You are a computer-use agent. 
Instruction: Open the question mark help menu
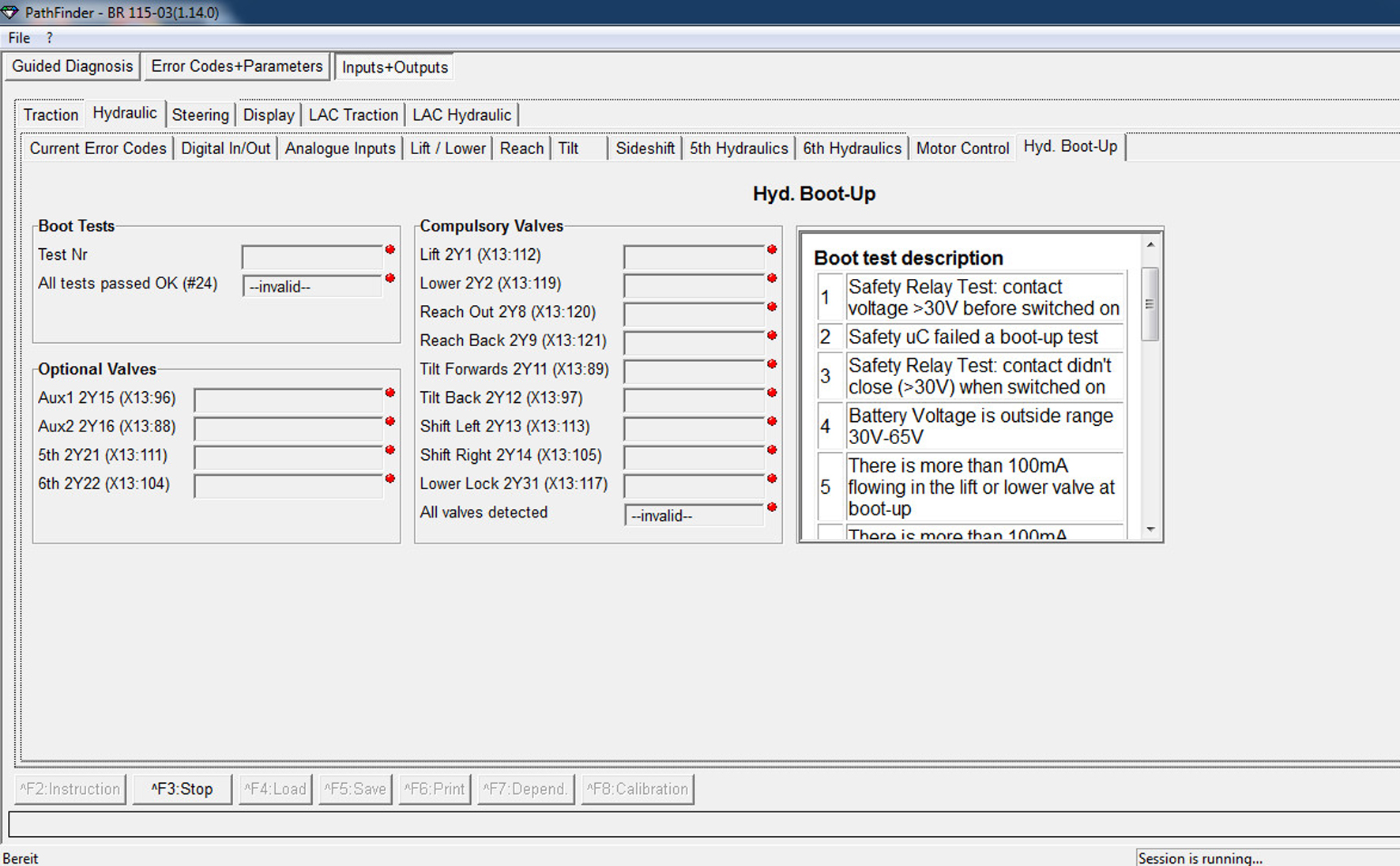click(49, 38)
